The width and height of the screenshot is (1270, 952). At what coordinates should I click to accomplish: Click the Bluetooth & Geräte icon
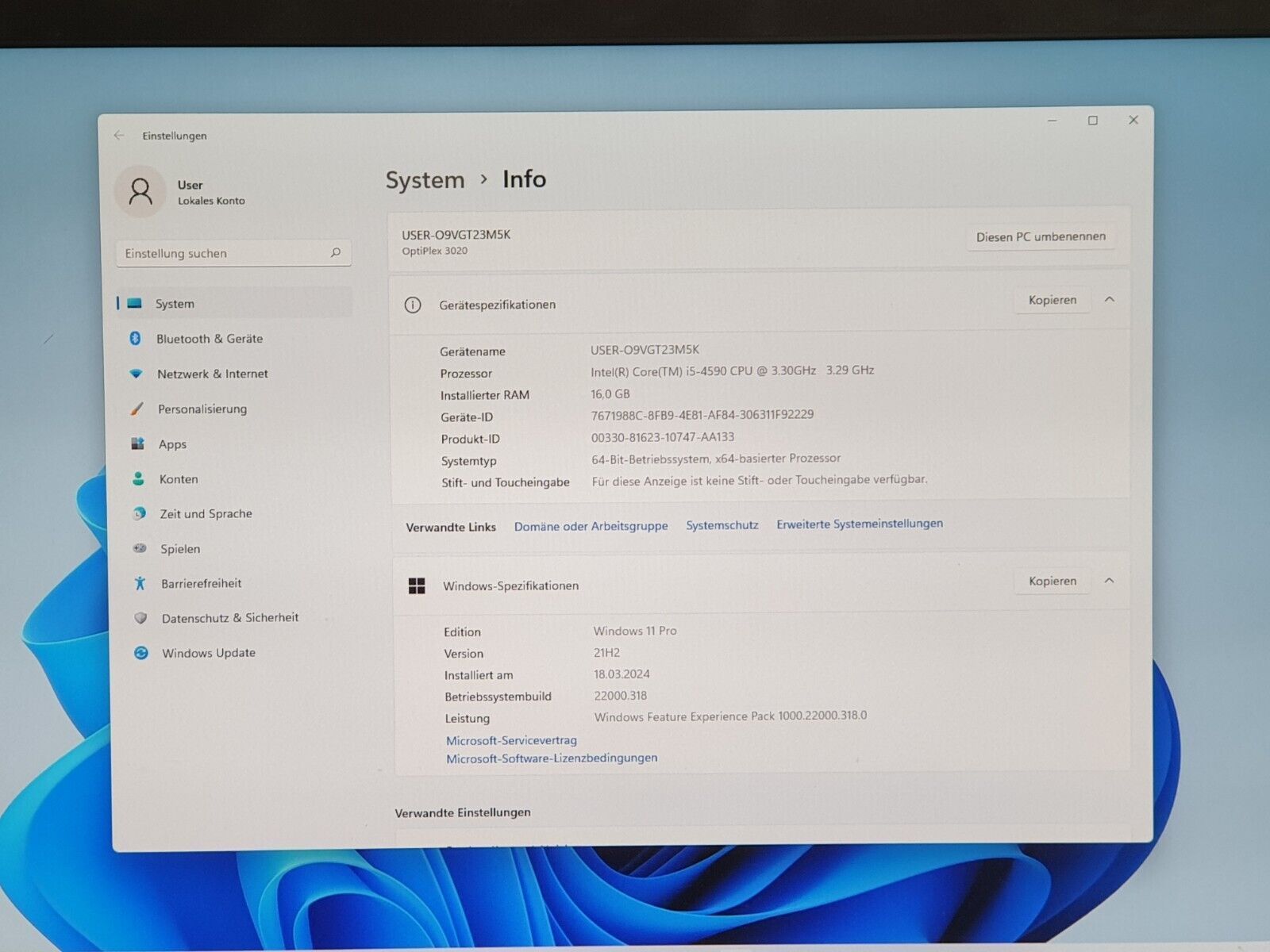coord(135,339)
